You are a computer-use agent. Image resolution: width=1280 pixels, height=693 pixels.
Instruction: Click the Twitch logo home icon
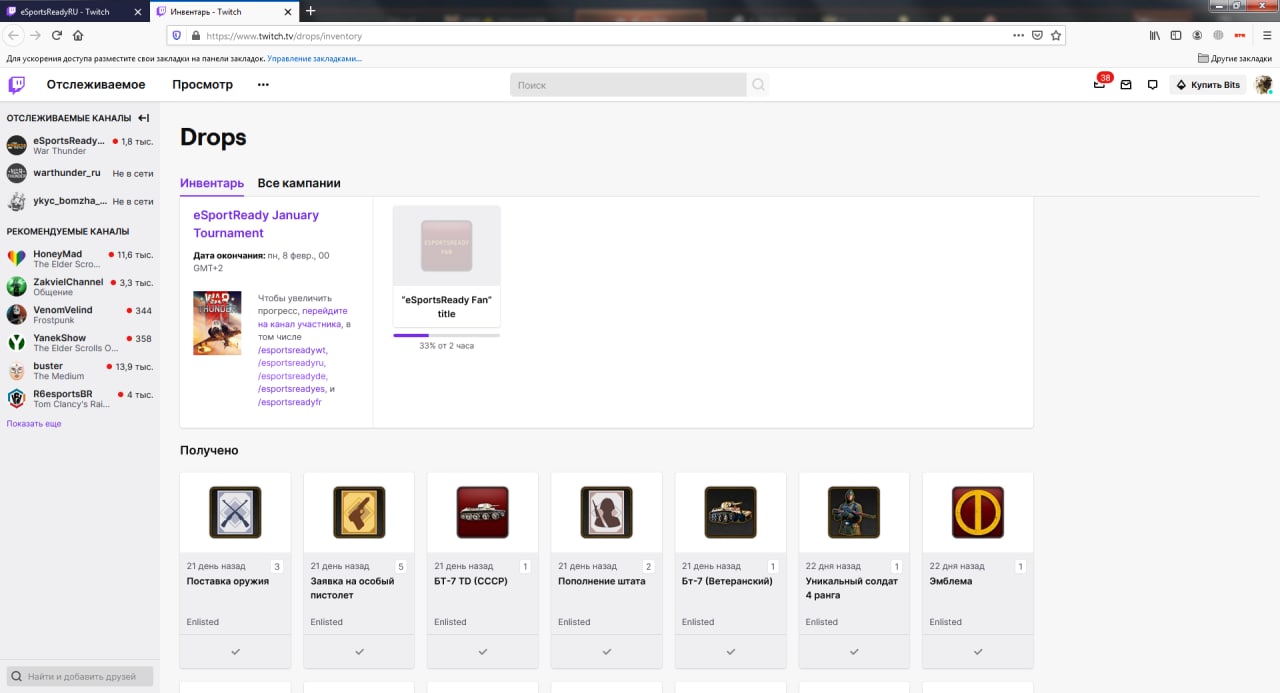[x=16, y=85]
